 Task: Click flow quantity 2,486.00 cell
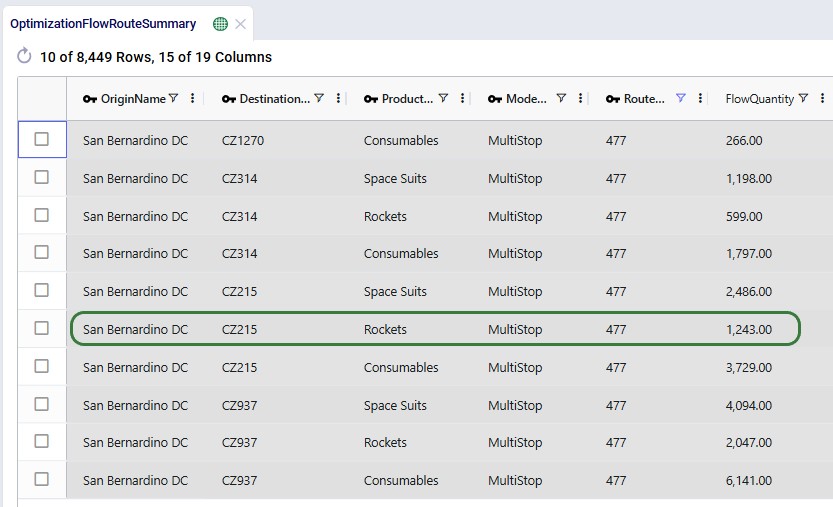pos(749,292)
